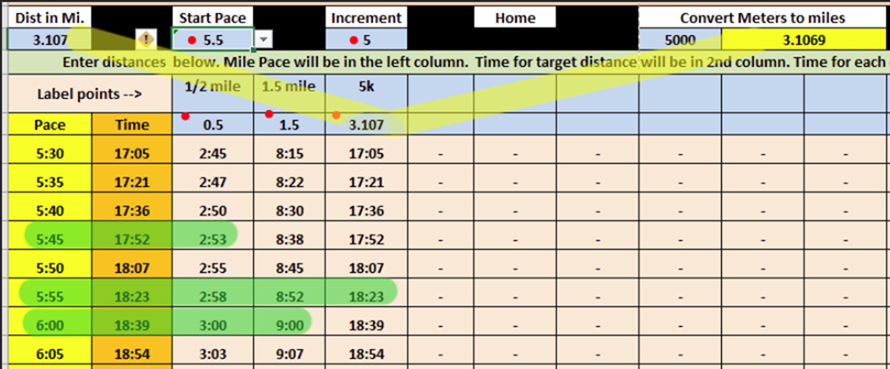Select the 18:39 time cell in orange column
The width and height of the screenshot is (890, 369).
coord(132,325)
